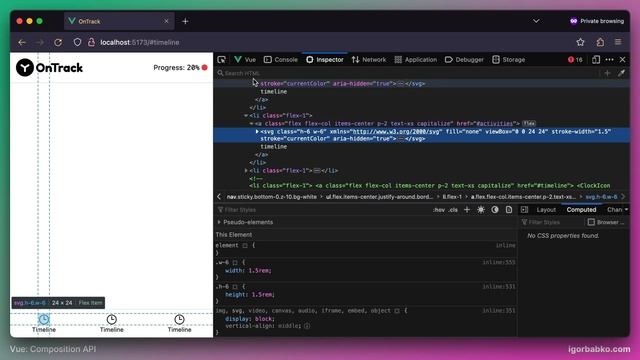Collapse the li node above #activities anchor
Viewport: 640px width, 360px height.
(246, 116)
